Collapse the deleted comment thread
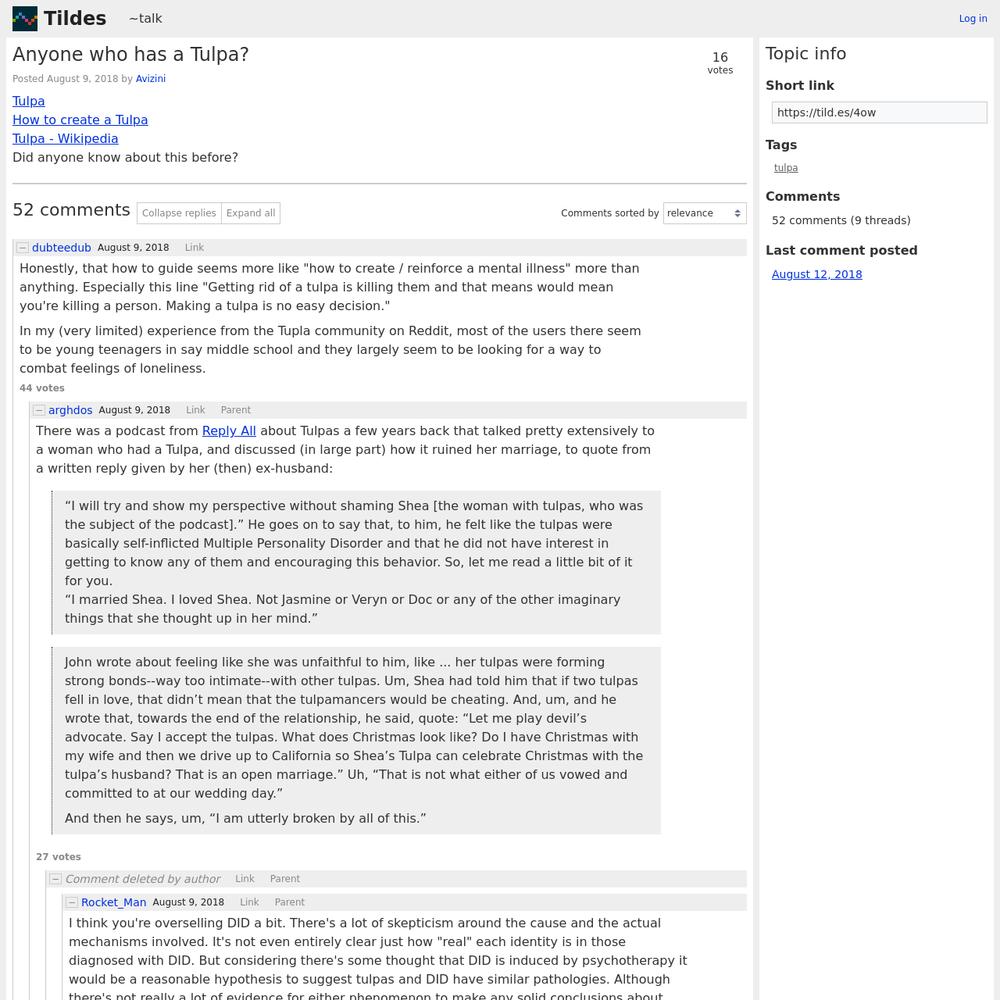Screen dimensions: 1000x1000 tap(55, 879)
